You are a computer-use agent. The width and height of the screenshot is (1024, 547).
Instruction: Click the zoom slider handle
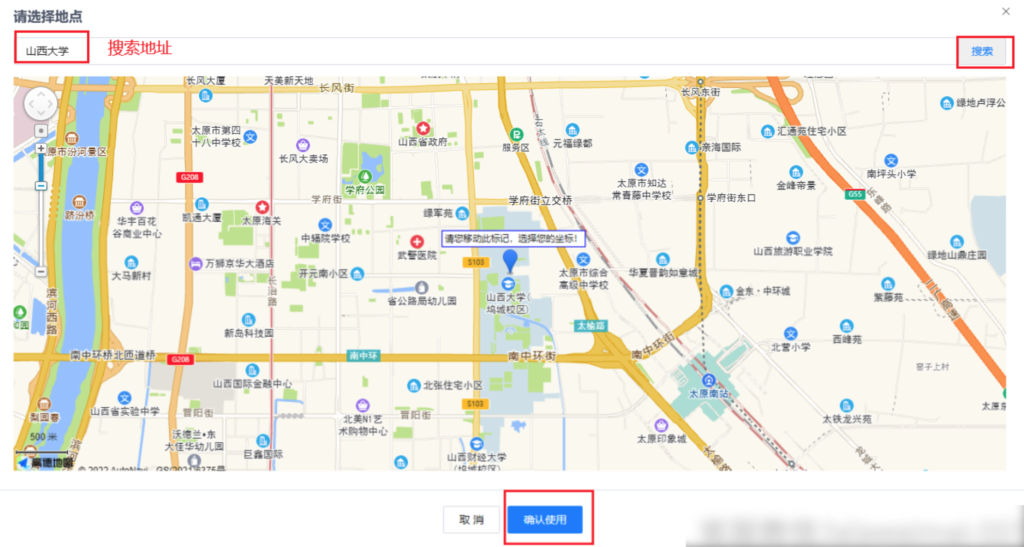click(41, 186)
